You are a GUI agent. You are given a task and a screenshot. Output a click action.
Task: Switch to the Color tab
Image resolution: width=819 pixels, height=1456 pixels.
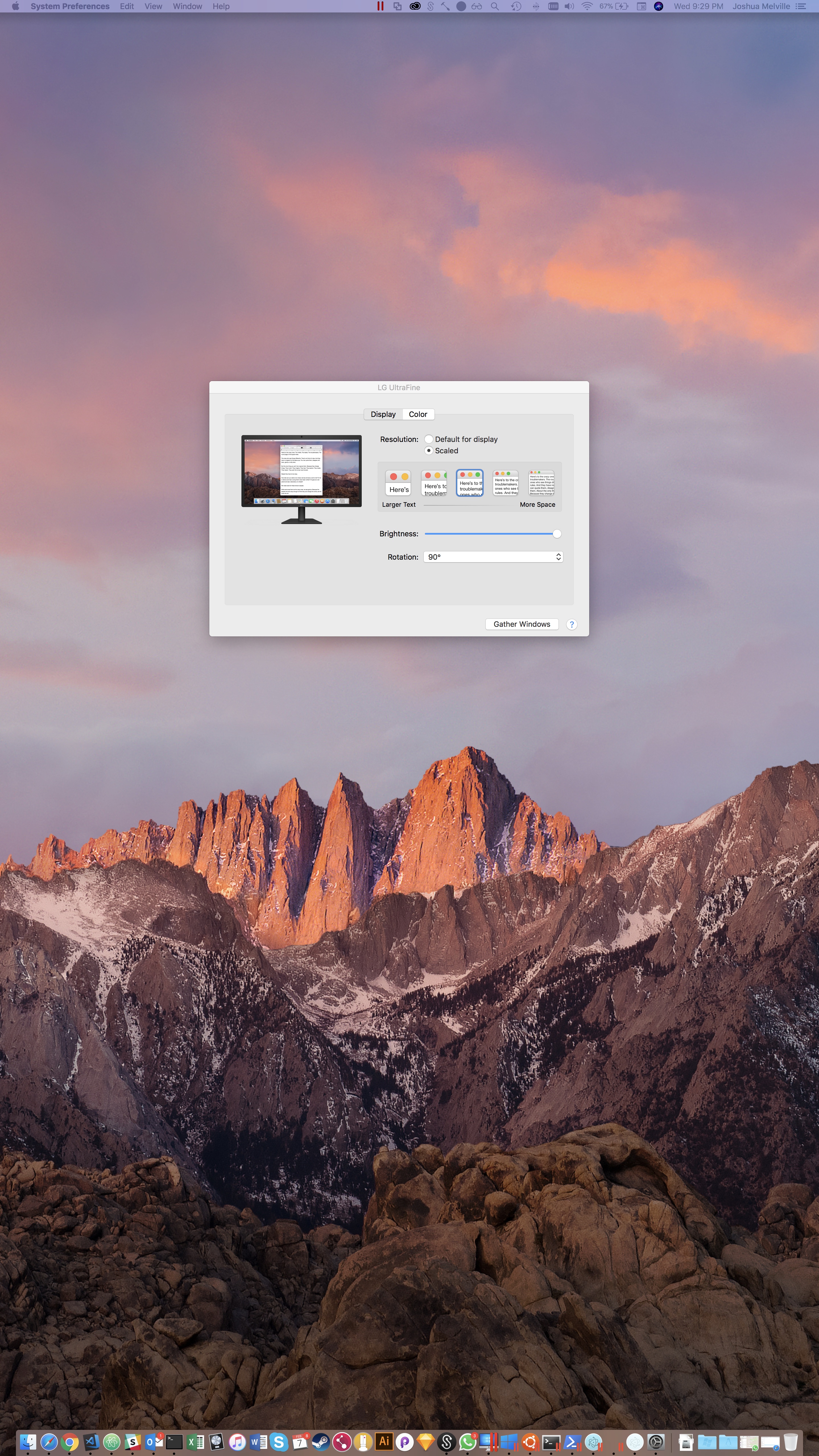click(x=418, y=414)
